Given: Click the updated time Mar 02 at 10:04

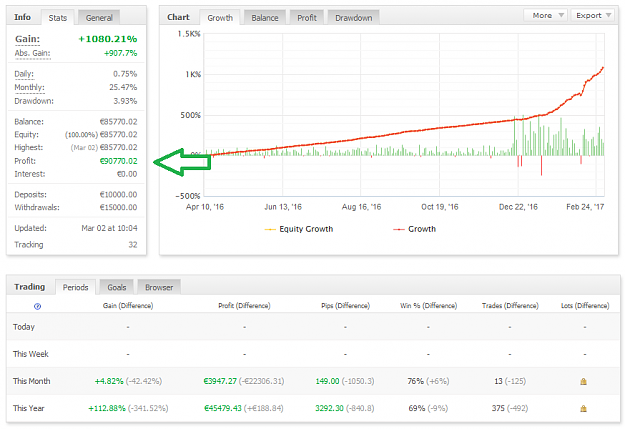Looking at the screenshot, I should tap(109, 228).
